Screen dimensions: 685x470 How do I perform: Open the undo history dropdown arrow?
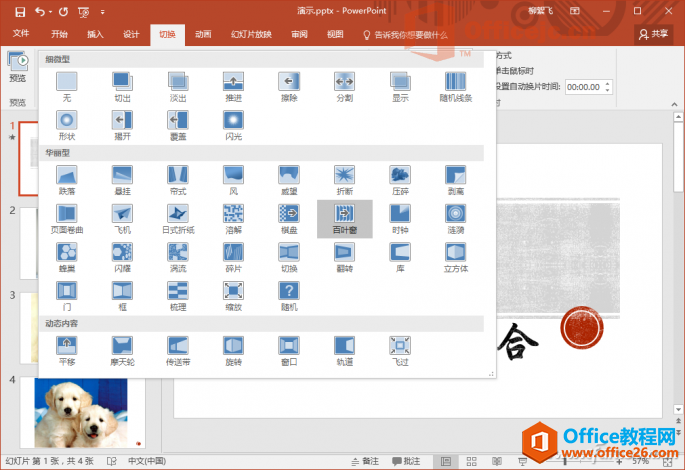[50, 12]
